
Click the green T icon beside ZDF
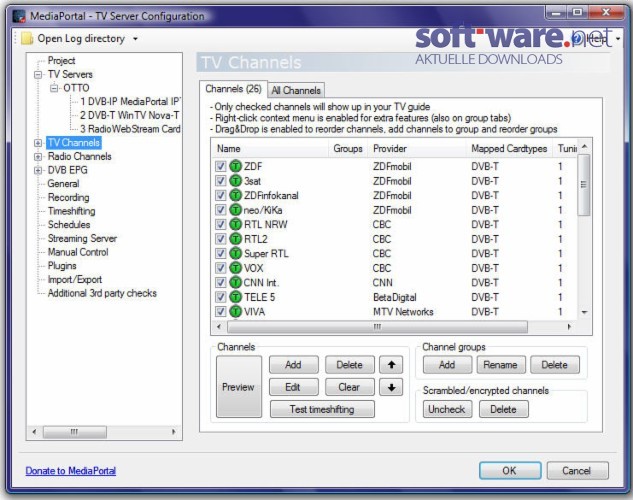click(235, 166)
